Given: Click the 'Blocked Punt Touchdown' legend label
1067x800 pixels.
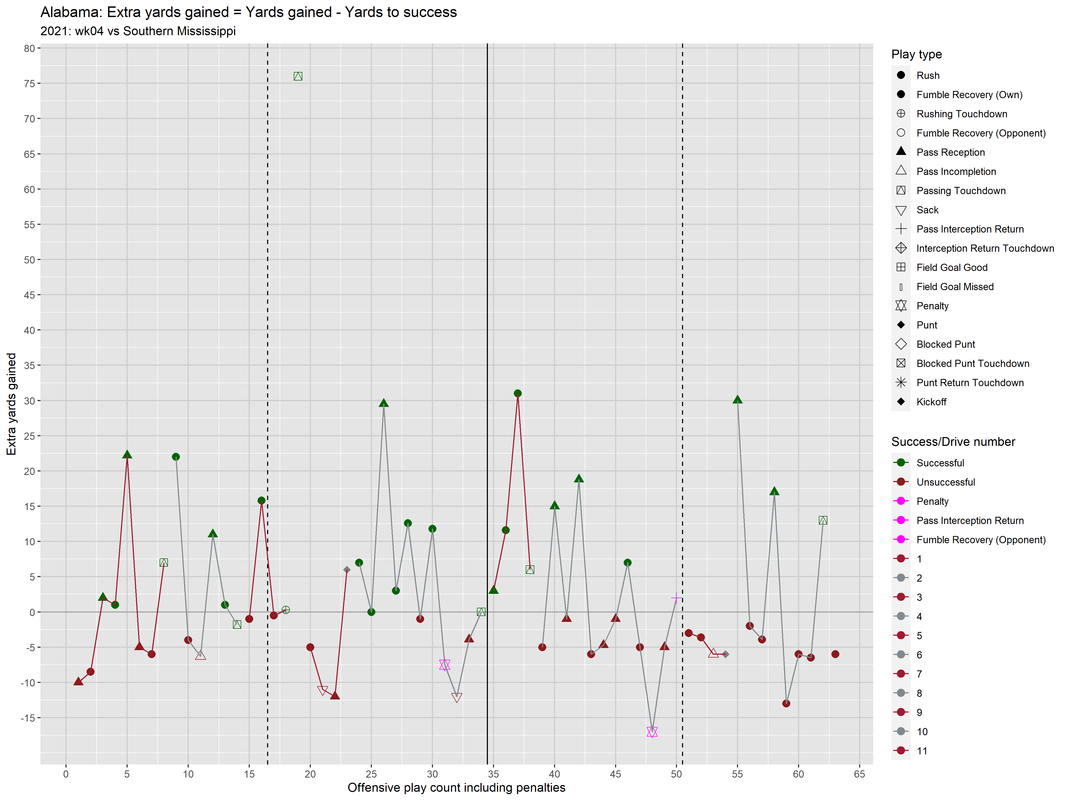Looking at the screenshot, I should point(973,363).
